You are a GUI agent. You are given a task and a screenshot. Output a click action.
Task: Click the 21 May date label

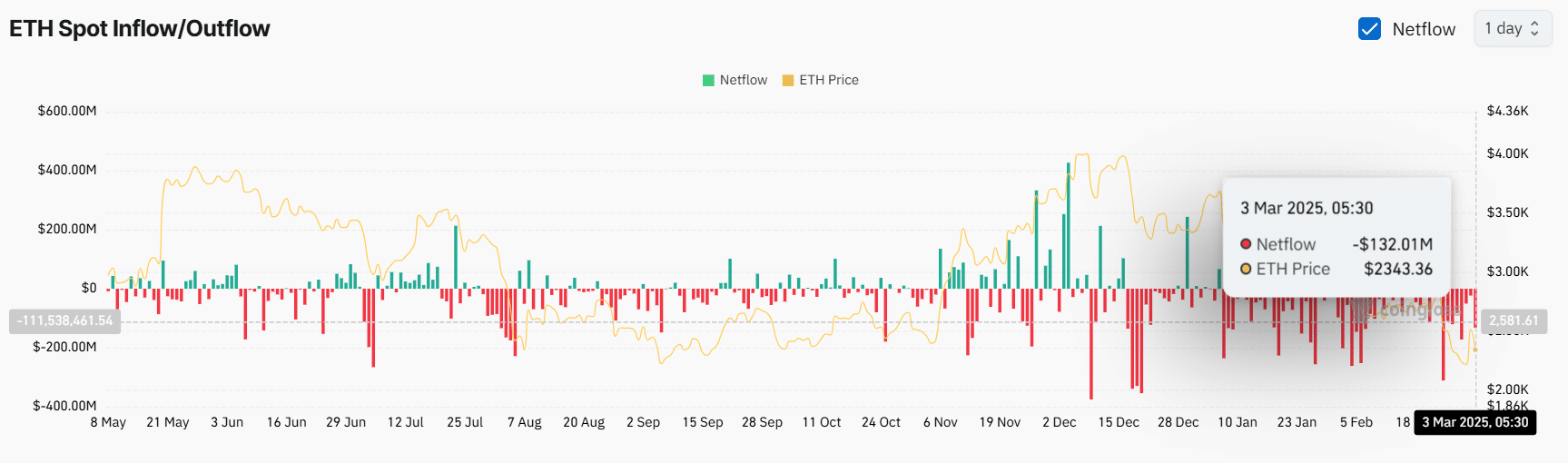[x=168, y=422]
